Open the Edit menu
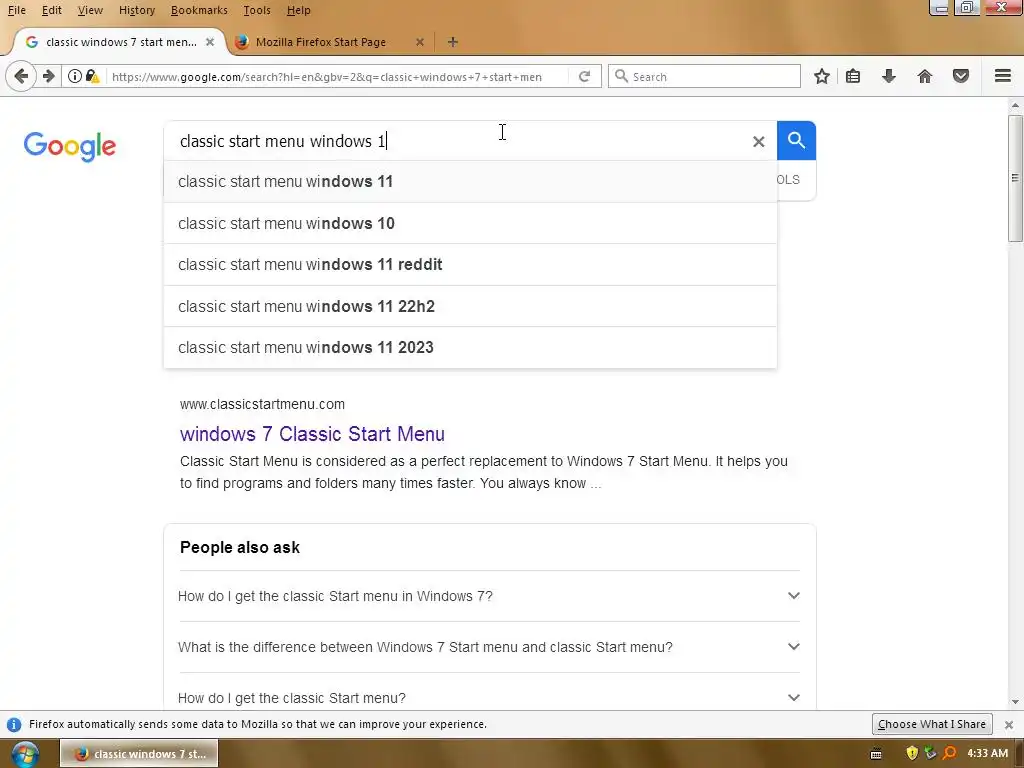Screen dimensions: 1024x768 [x=52, y=10]
